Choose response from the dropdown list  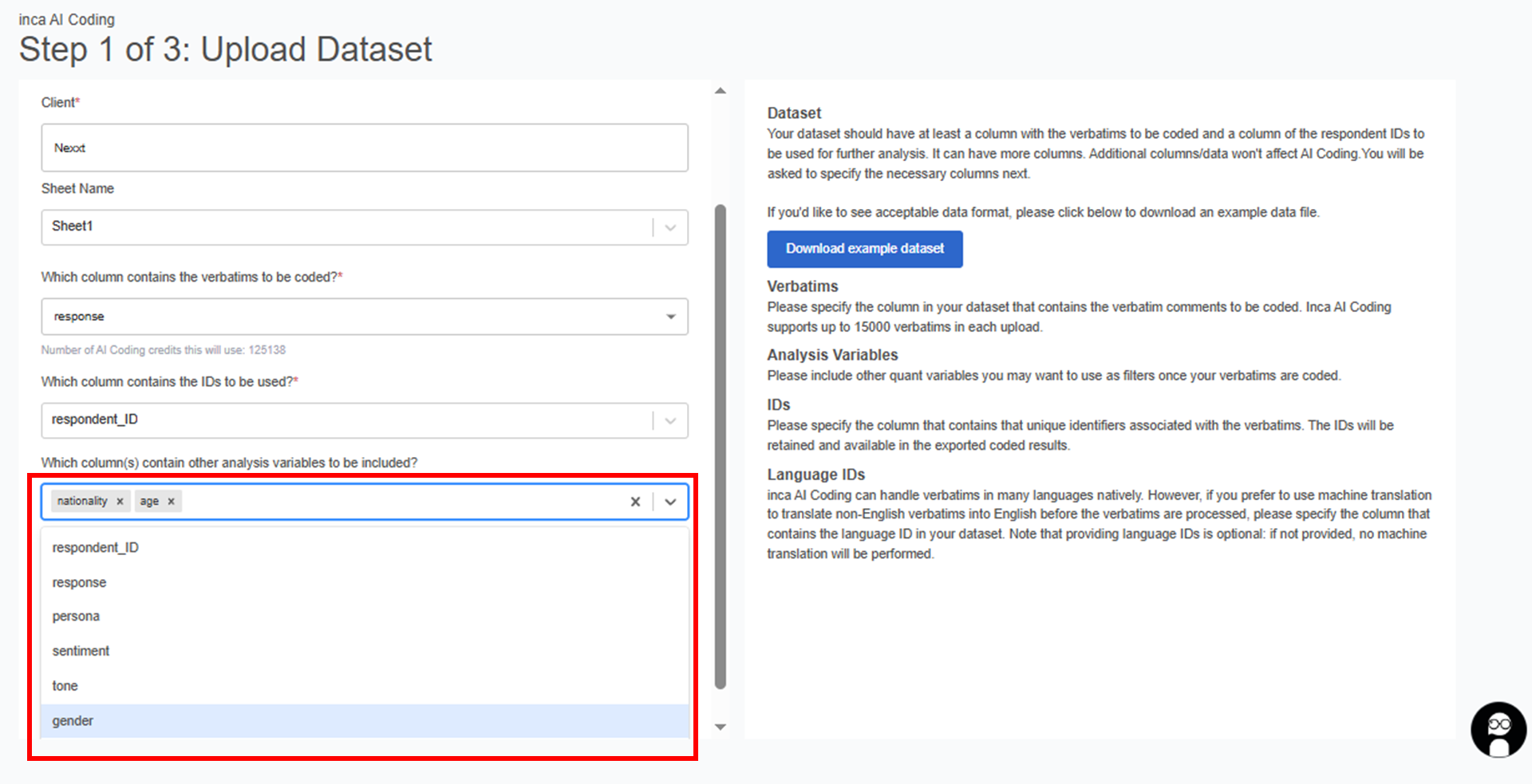pos(79,582)
